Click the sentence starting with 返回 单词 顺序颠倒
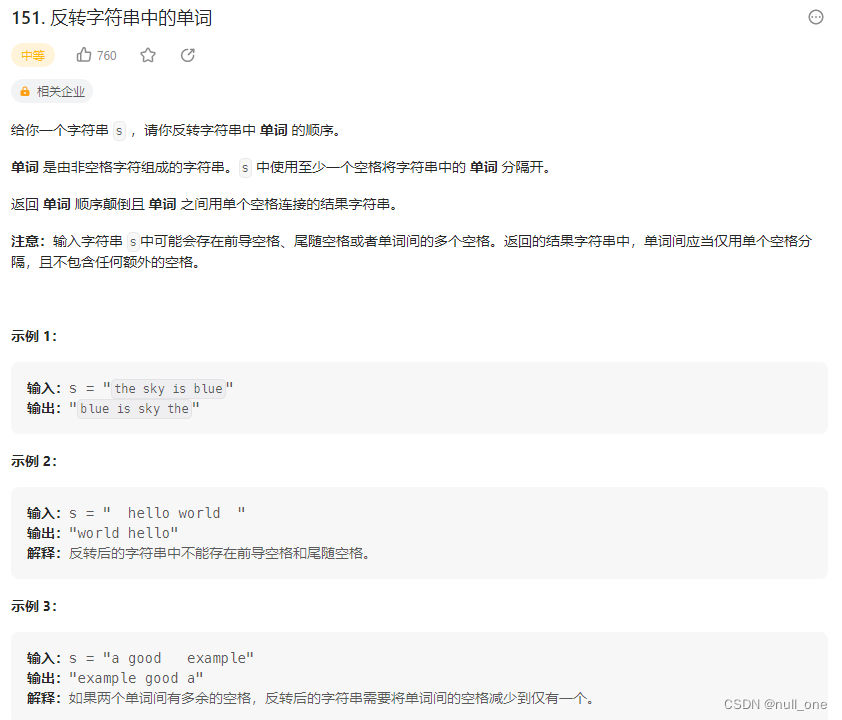The image size is (842, 720). click(204, 205)
